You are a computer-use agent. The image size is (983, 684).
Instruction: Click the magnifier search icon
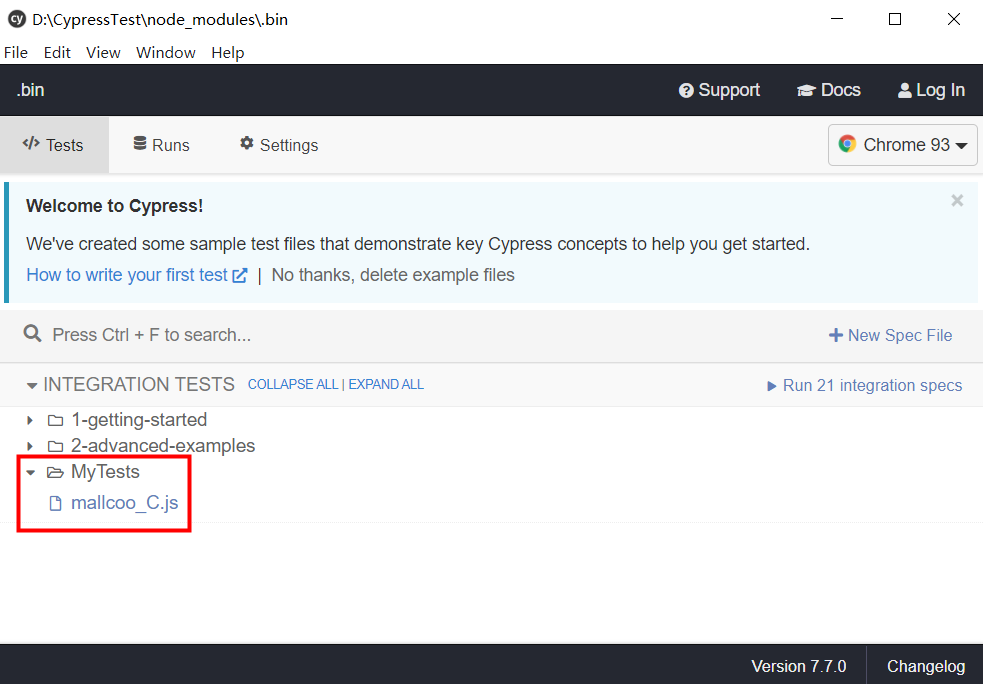33,334
